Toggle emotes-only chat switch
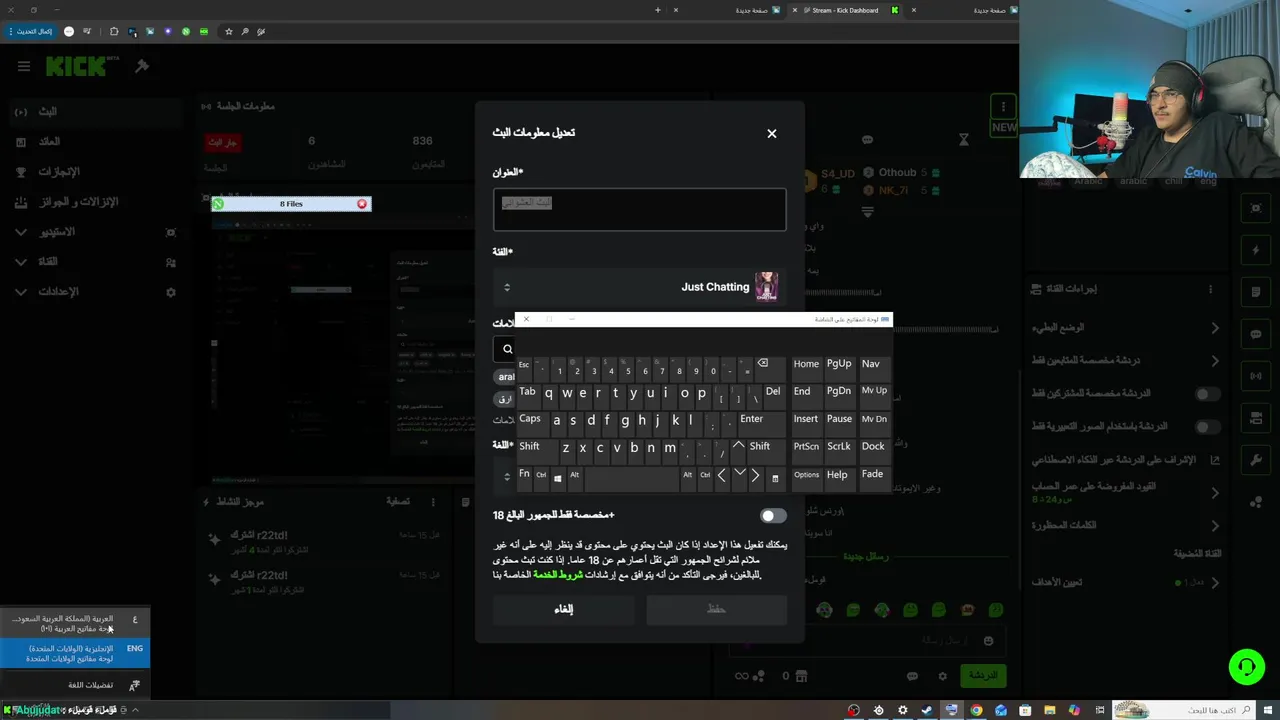Viewport: 1280px width, 720px height. tap(1208, 427)
